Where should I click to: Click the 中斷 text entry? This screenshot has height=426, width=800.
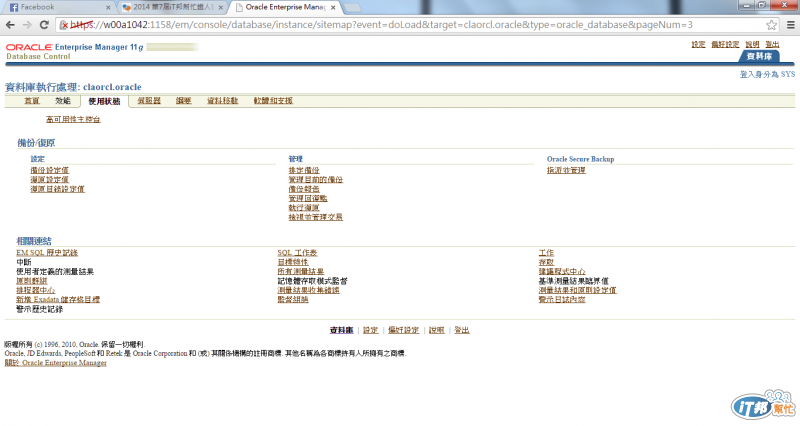(24, 262)
